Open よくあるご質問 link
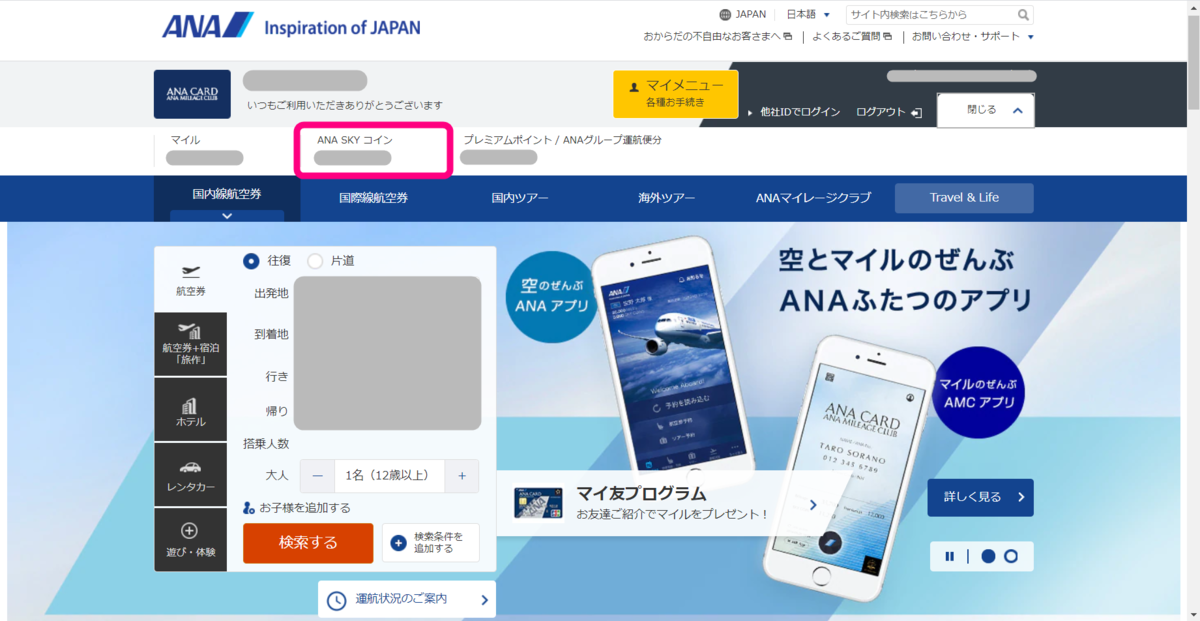 (852, 37)
